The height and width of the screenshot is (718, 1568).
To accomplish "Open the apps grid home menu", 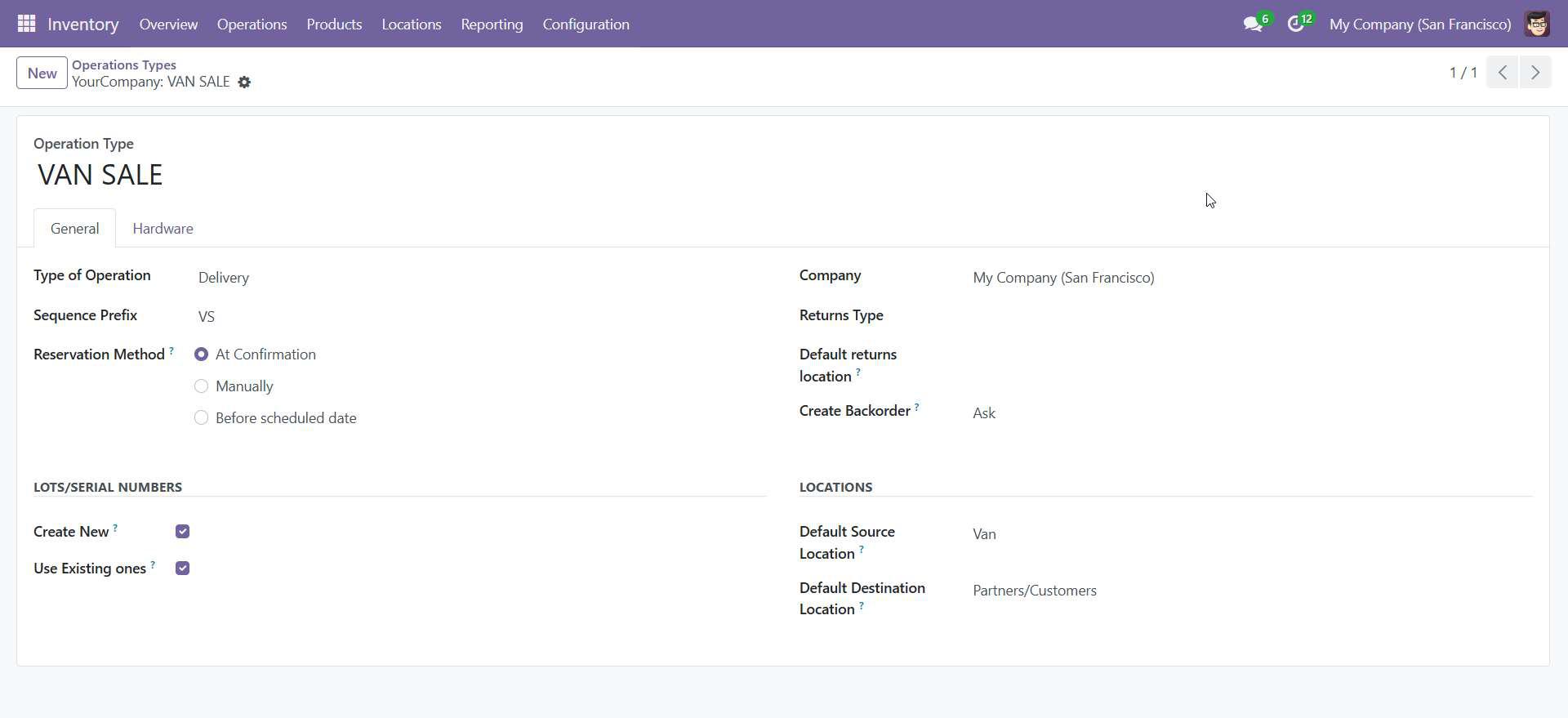I will click(x=26, y=24).
